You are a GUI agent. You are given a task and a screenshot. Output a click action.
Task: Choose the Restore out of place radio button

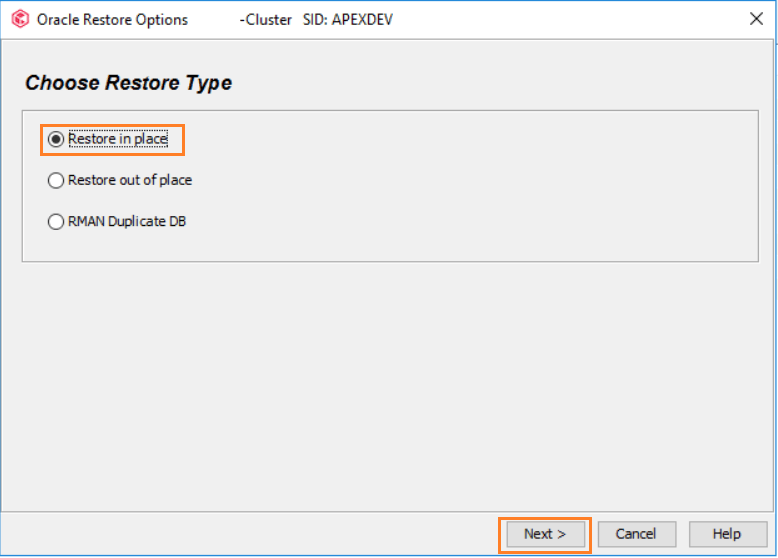click(x=56, y=181)
